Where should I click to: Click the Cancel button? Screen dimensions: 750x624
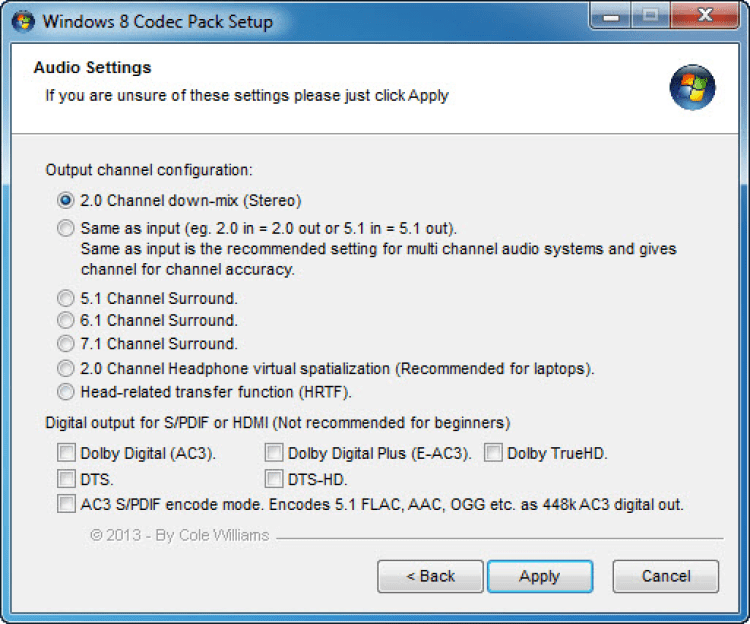click(x=665, y=576)
